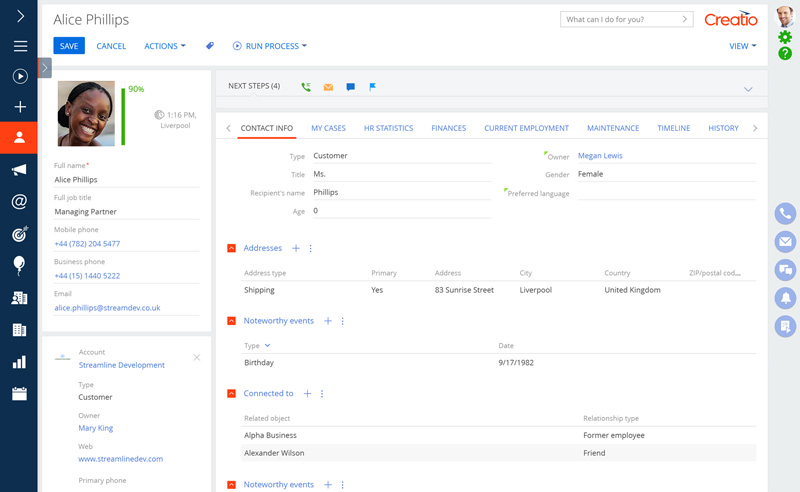The width and height of the screenshot is (800, 492).
Task: Open the Actions dropdown menu
Action: tap(165, 46)
